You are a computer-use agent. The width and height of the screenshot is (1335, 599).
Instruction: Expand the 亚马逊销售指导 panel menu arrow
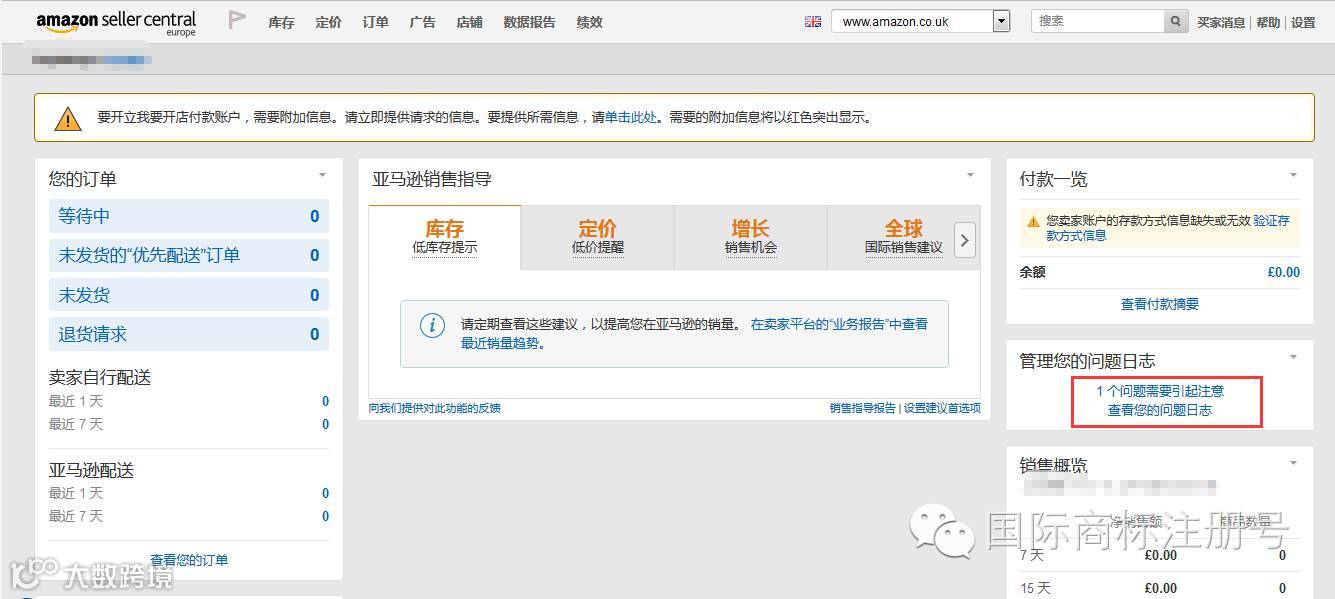tap(970, 175)
